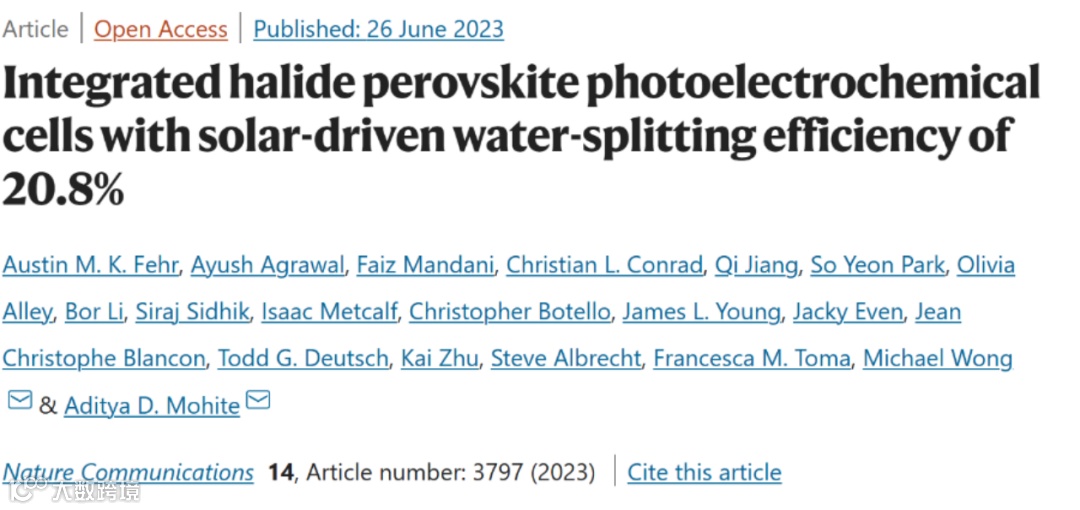The width and height of the screenshot is (1080, 510).
Task: Select So Yeon Park author link
Action: (x=877, y=265)
